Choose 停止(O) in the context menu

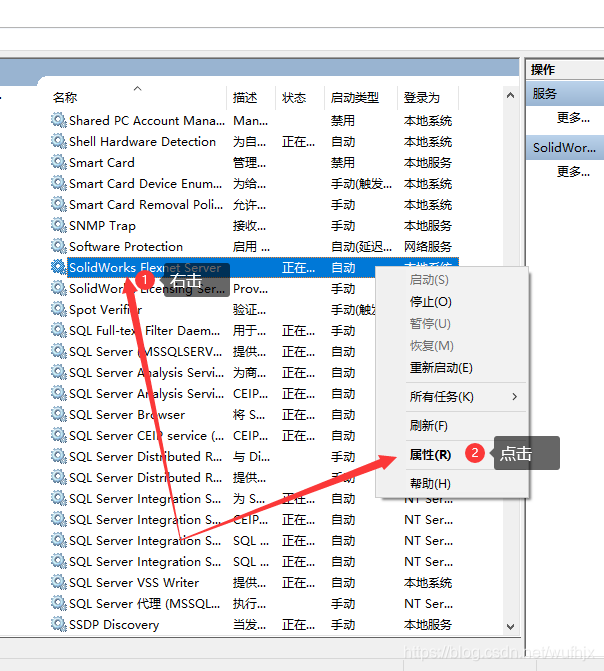tap(430, 302)
